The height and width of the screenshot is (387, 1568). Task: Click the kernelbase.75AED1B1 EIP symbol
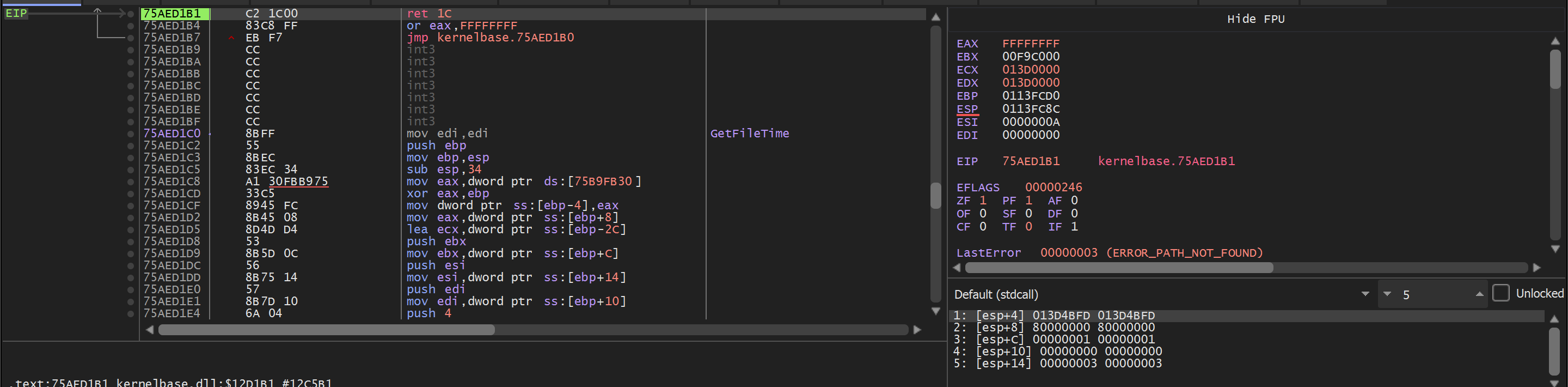pyautogui.click(x=1166, y=161)
